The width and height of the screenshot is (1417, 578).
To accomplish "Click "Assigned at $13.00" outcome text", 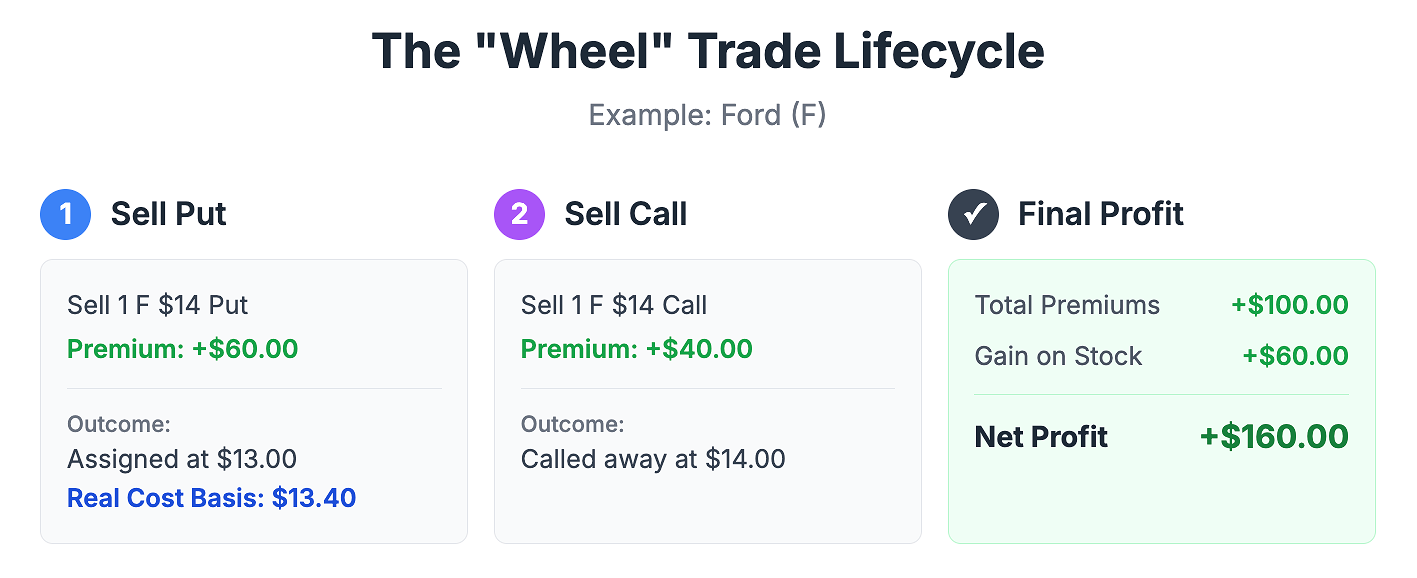I will pos(182,460).
